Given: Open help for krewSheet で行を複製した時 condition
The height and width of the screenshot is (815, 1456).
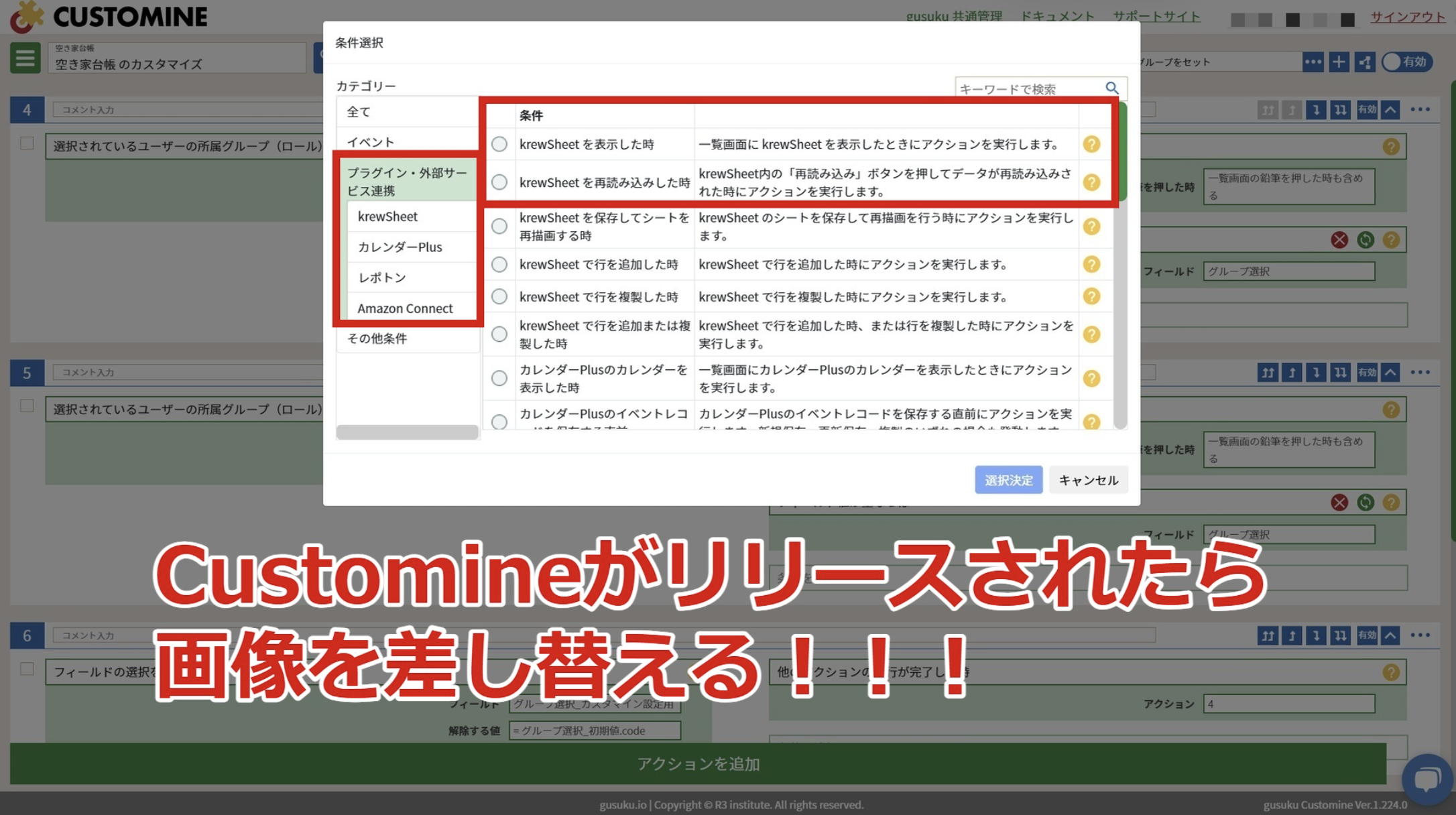Looking at the screenshot, I should tap(1091, 296).
